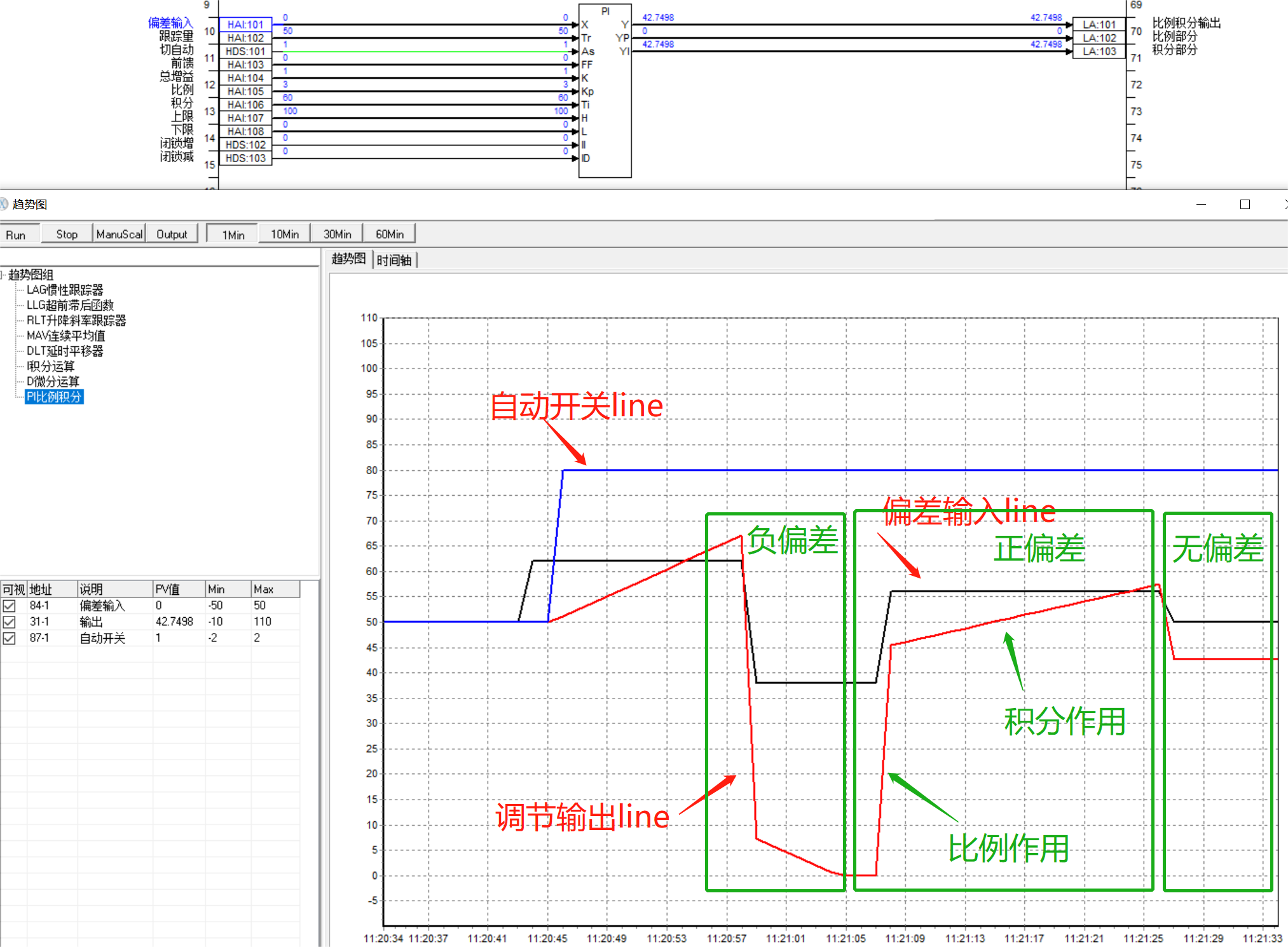Select PI比例积分 tree item

click(x=54, y=397)
